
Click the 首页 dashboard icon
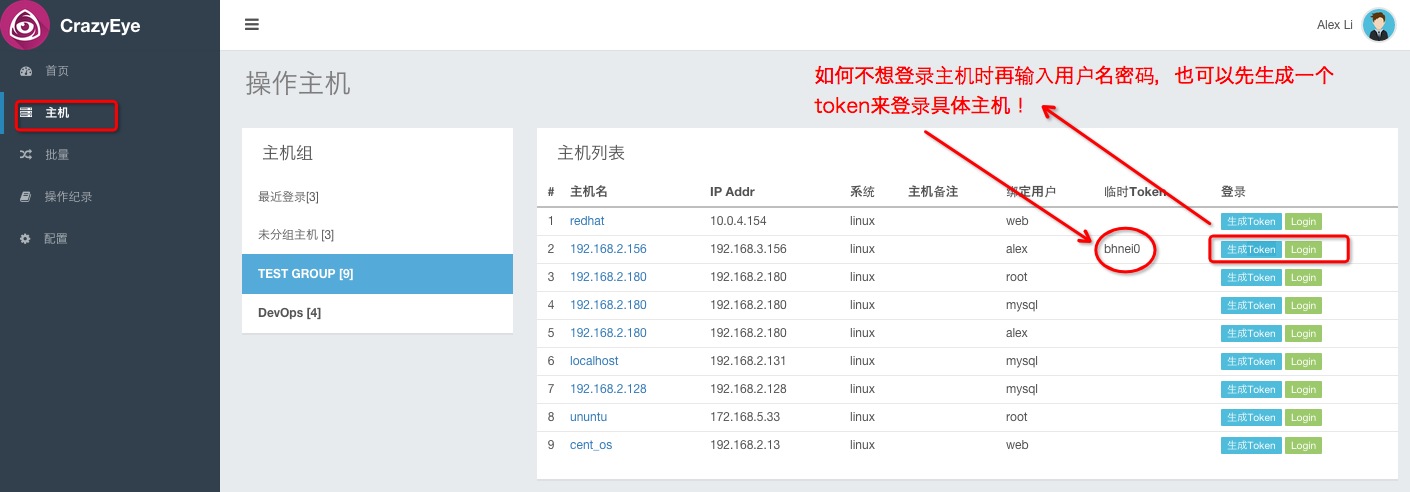coord(26,71)
